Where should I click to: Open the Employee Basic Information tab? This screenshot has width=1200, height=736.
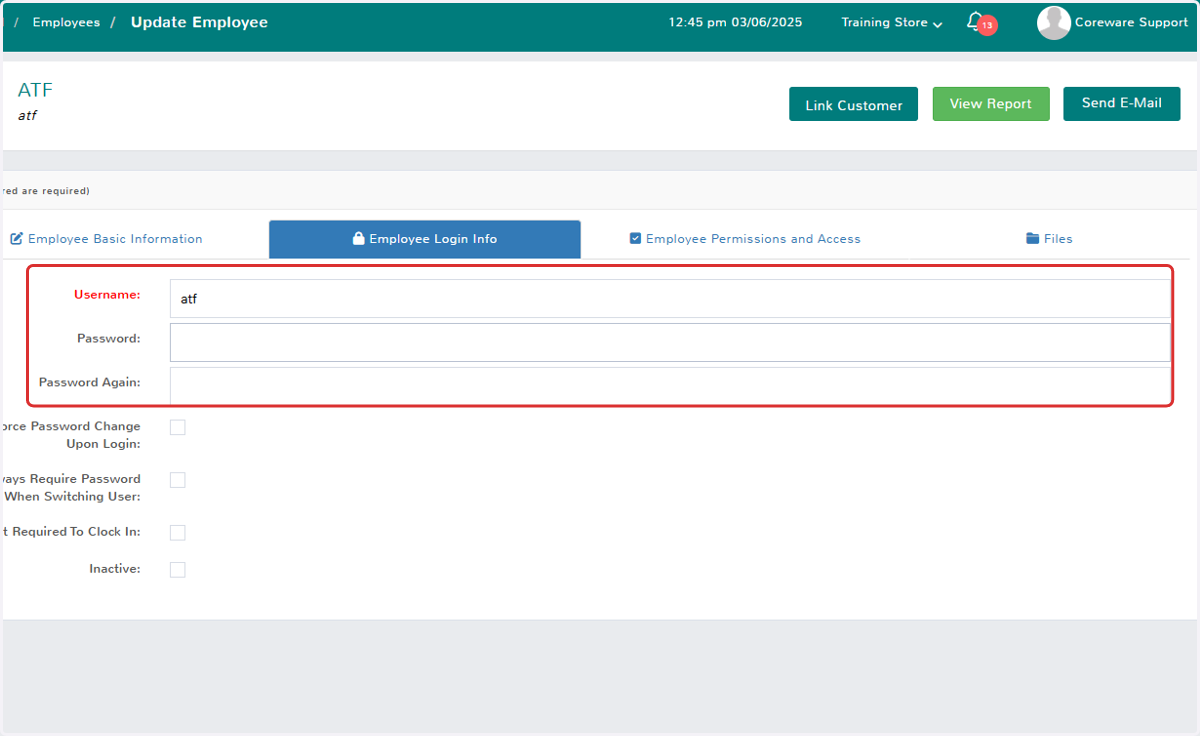[107, 239]
